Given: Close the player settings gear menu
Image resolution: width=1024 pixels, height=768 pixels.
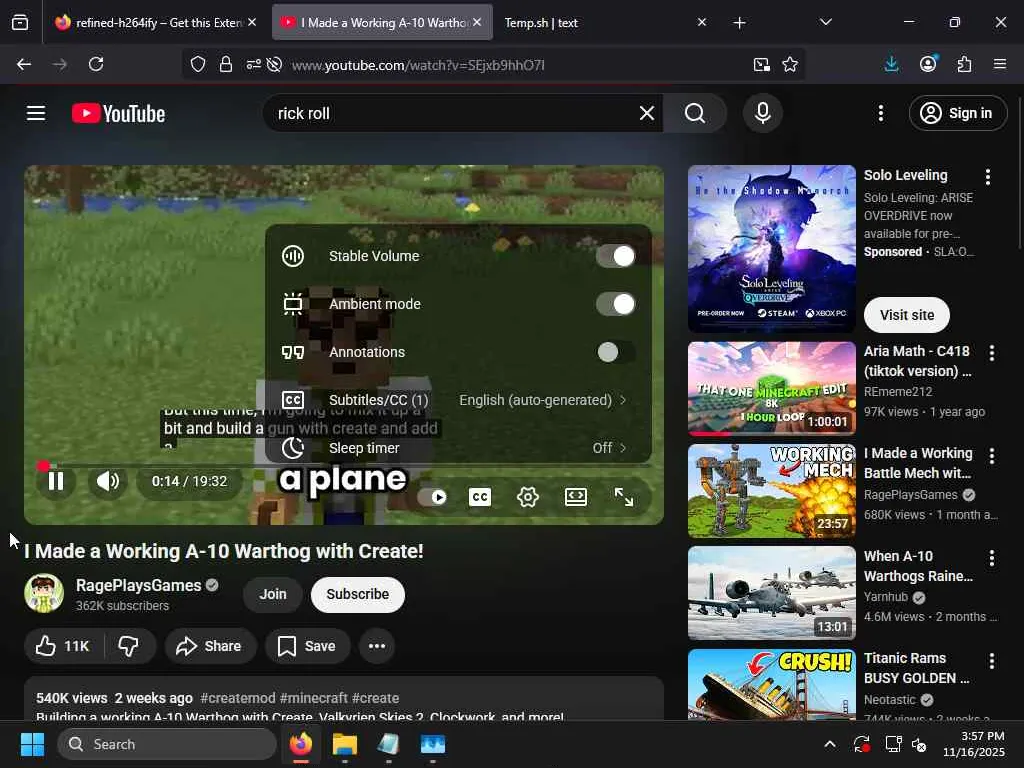Looking at the screenshot, I should pos(528,498).
